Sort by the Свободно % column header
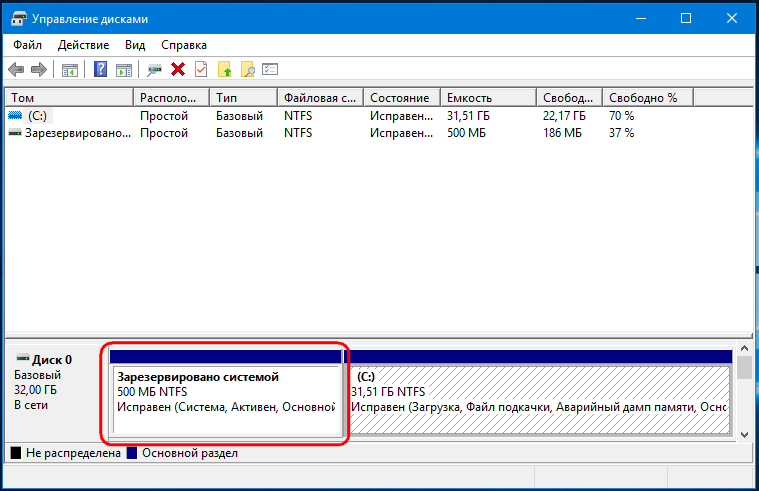 coord(648,98)
